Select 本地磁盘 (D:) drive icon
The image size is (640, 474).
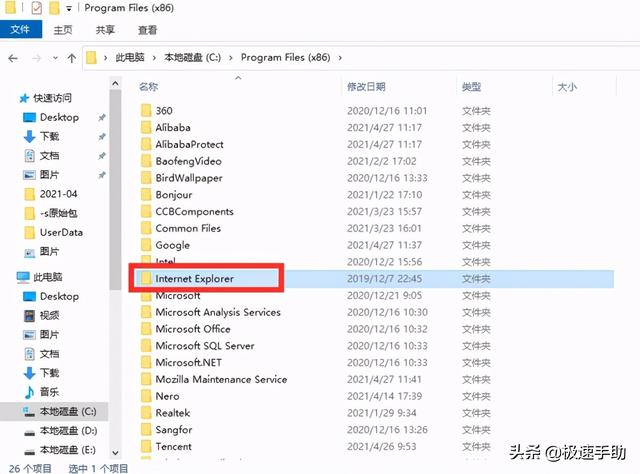click(29, 432)
